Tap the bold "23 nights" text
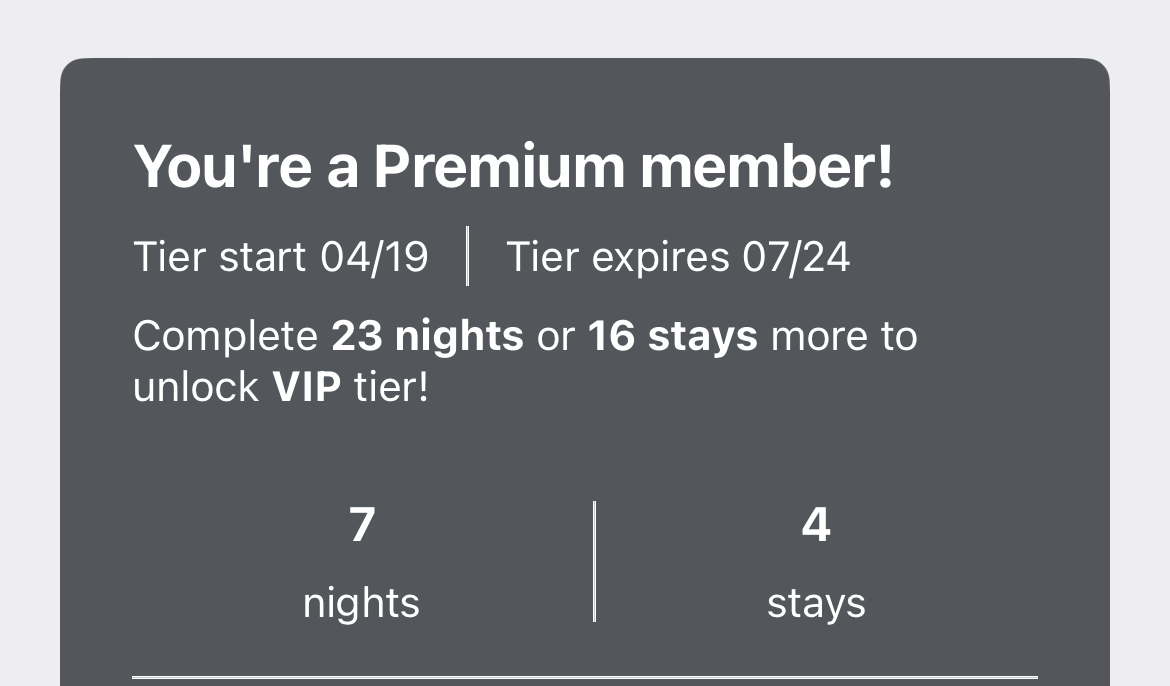The image size is (1170, 686). pyautogui.click(x=427, y=337)
